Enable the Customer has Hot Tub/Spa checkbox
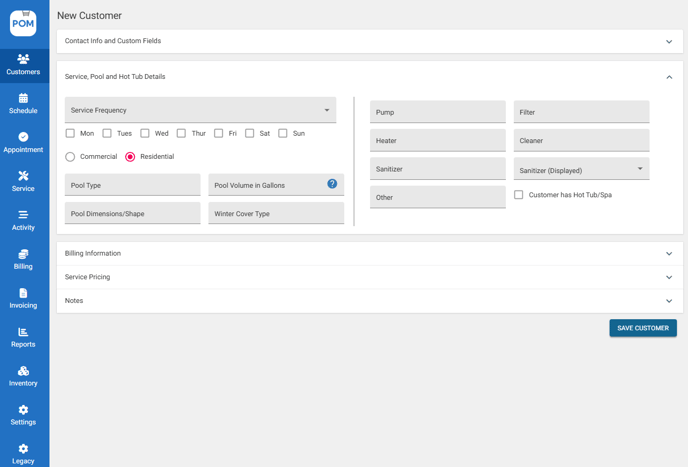Screen dimensions: 688x467 (x=518, y=195)
